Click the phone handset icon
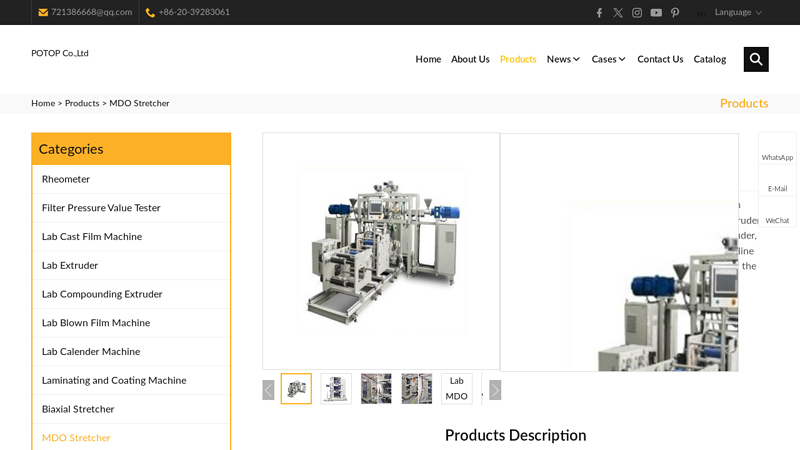Viewport: 800px width, 450px height. [x=150, y=12]
